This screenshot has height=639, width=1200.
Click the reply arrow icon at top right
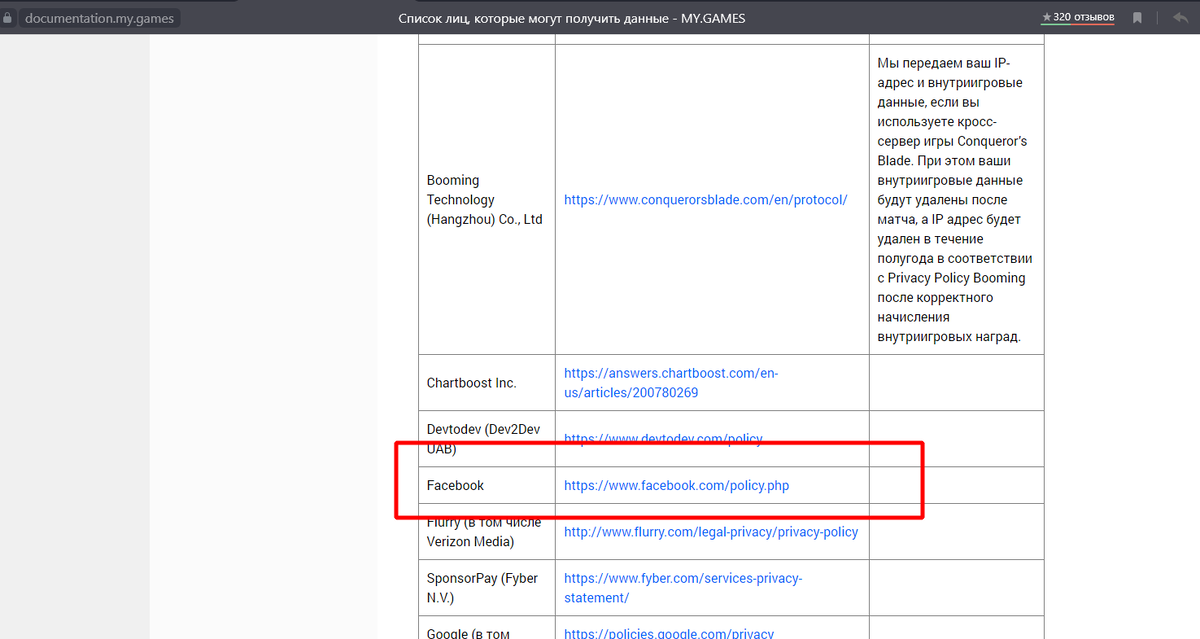click(1180, 17)
